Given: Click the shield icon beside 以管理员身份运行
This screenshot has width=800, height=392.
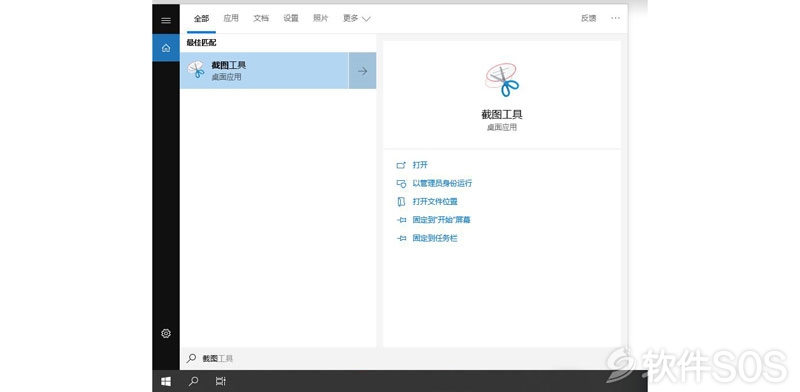Looking at the screenshot, I should [401, 183].
